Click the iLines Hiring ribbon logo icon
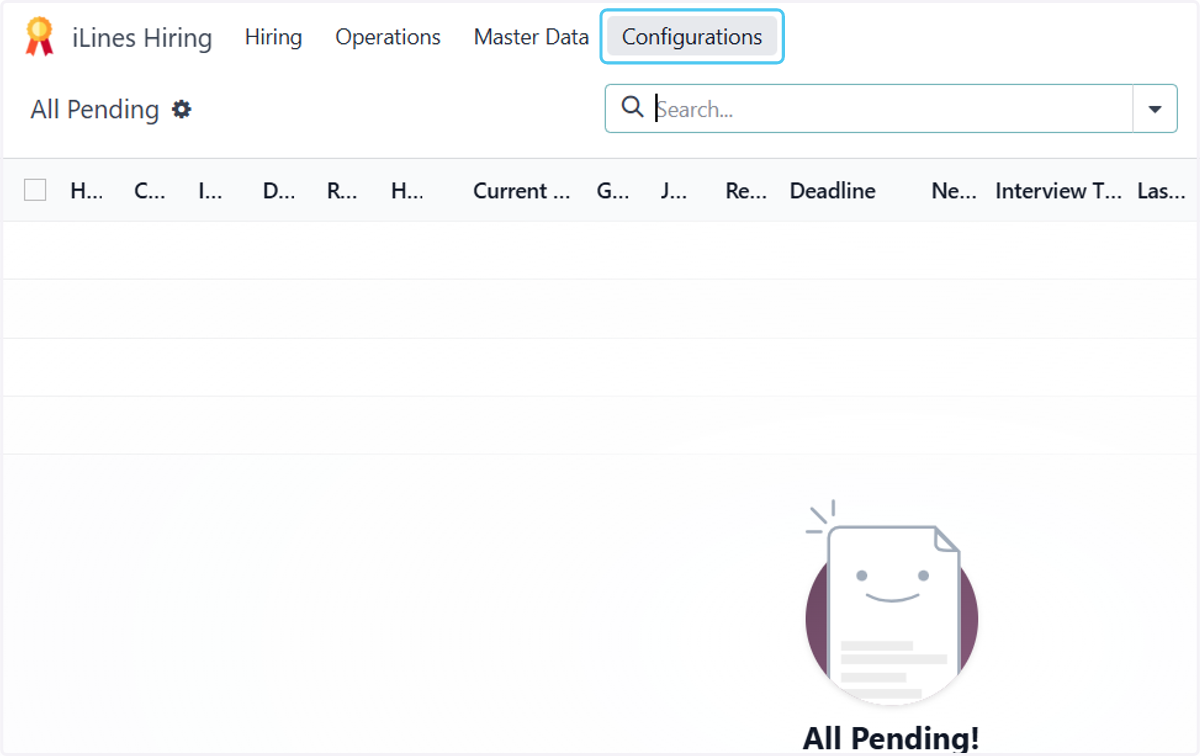This screenshot has width=1200, height=756. click(x=39, y=37)
